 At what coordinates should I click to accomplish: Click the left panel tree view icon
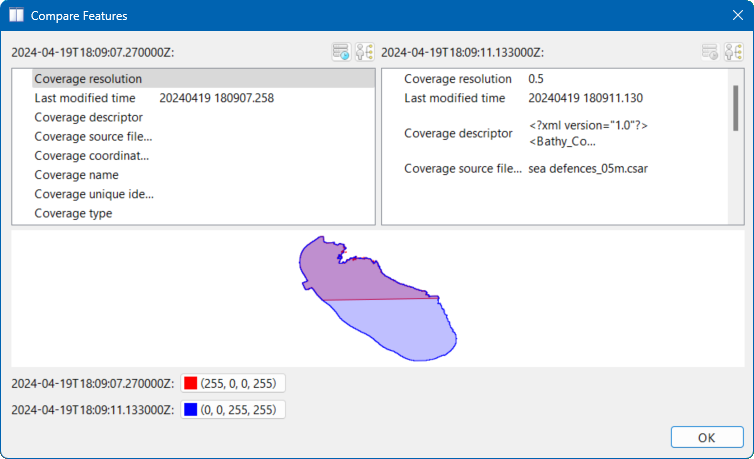tap(364, 52)
